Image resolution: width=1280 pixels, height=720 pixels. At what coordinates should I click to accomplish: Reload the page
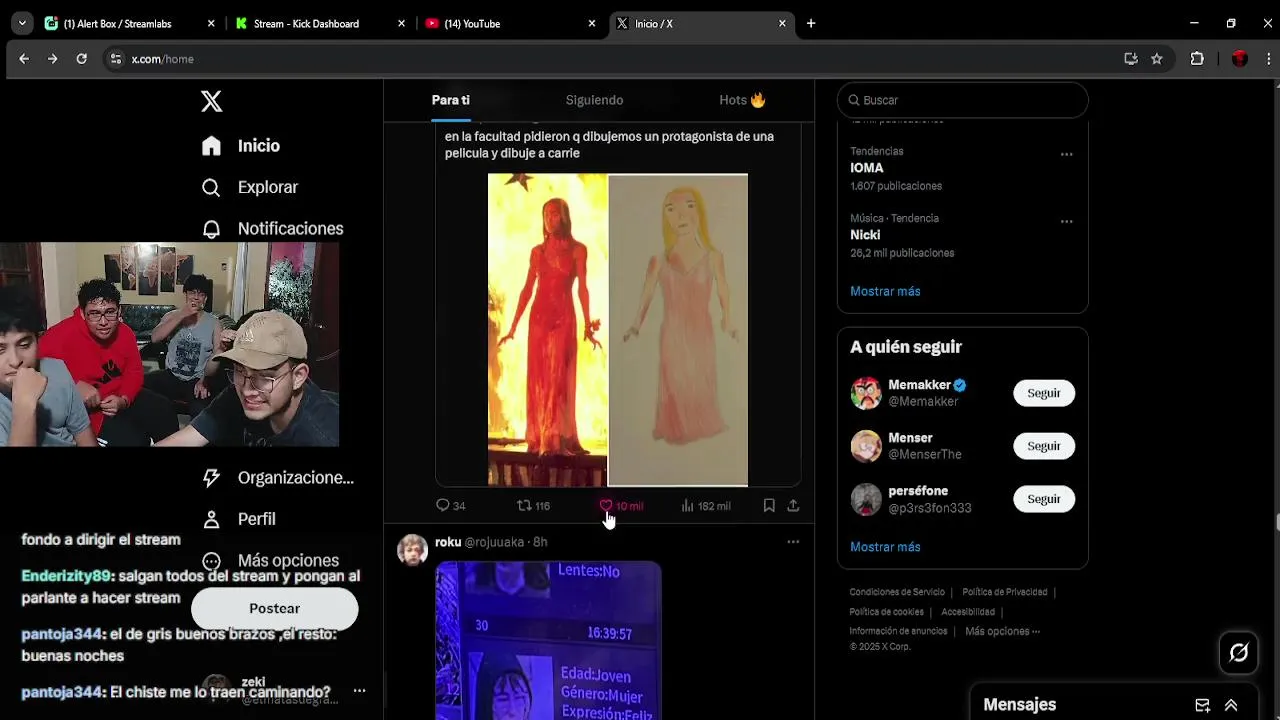(82, 59)
